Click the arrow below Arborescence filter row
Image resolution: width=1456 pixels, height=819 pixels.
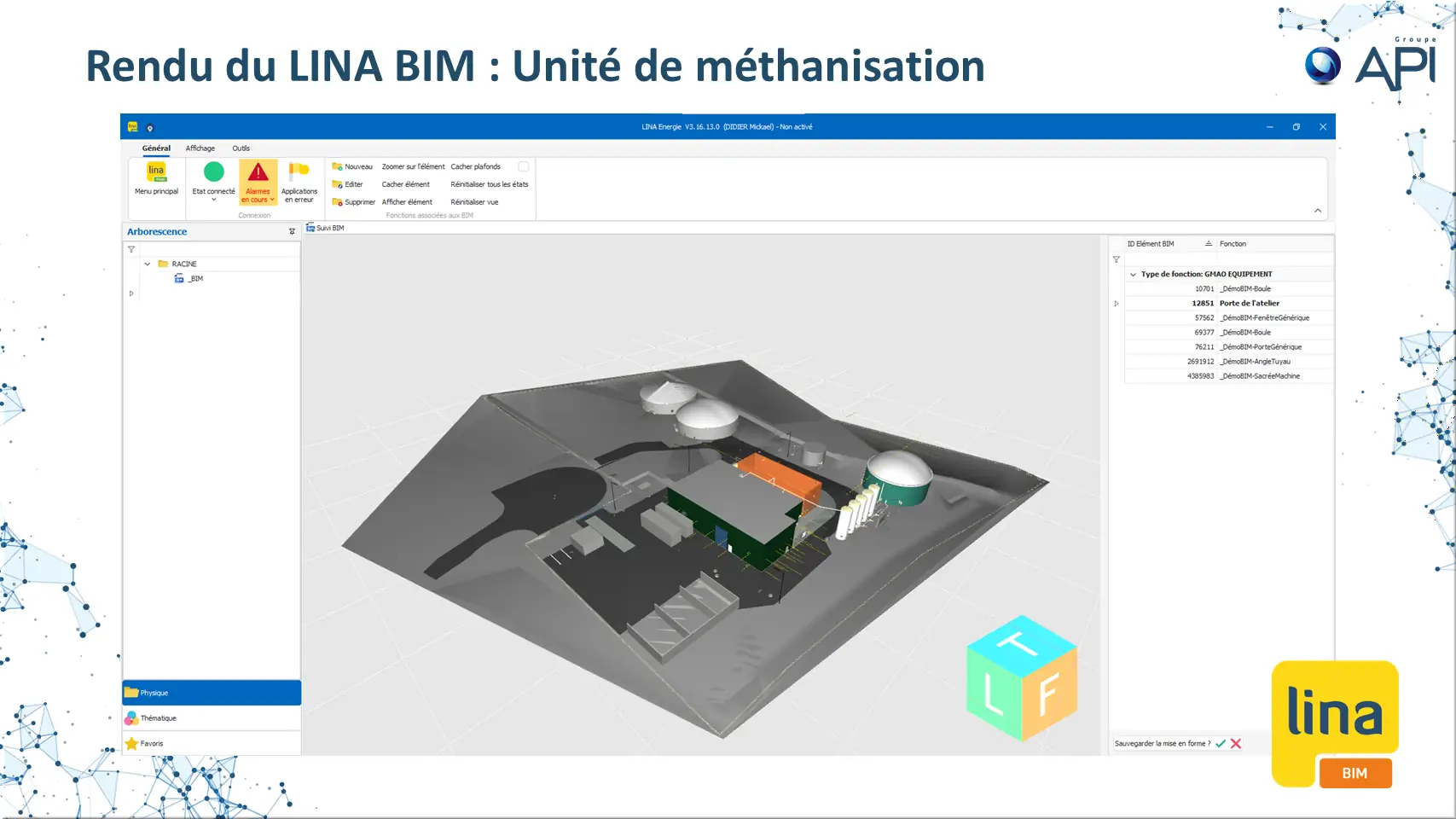[x=131, y=293]
